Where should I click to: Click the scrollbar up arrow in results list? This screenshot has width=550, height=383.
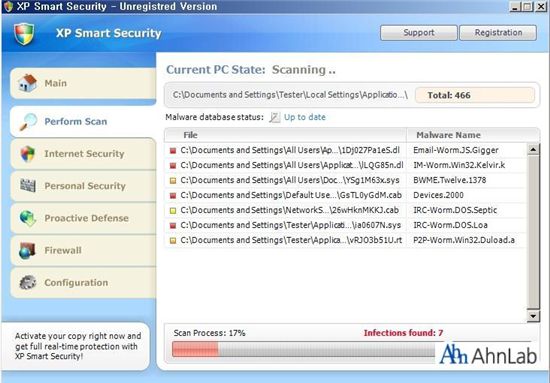coord(533,149)
